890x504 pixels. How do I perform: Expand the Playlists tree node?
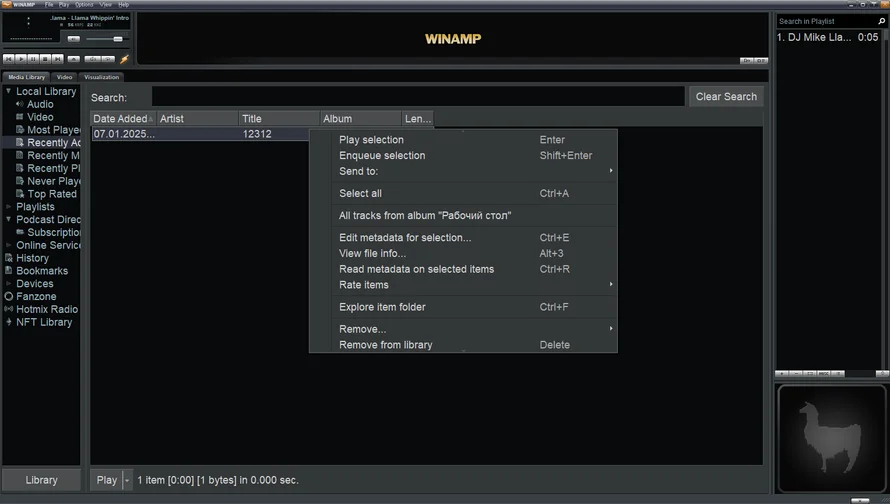pos(8,207)
